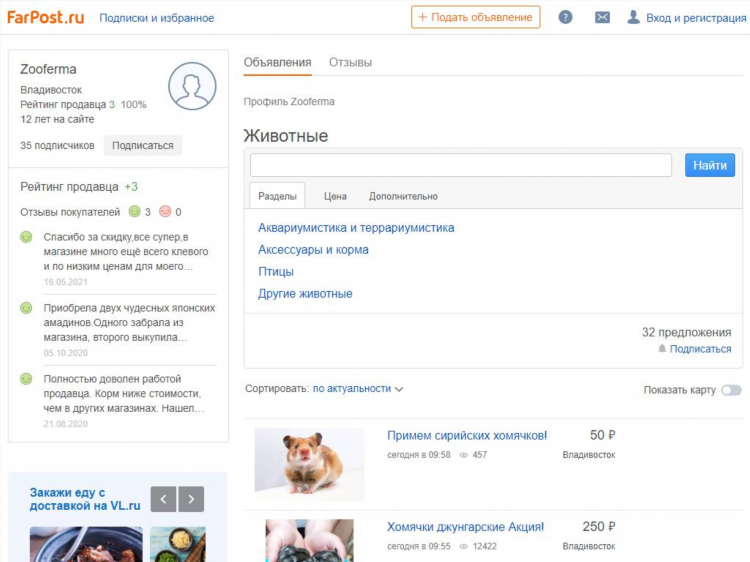Click next arrow in food delivery banner

click(x=191, y=499)
